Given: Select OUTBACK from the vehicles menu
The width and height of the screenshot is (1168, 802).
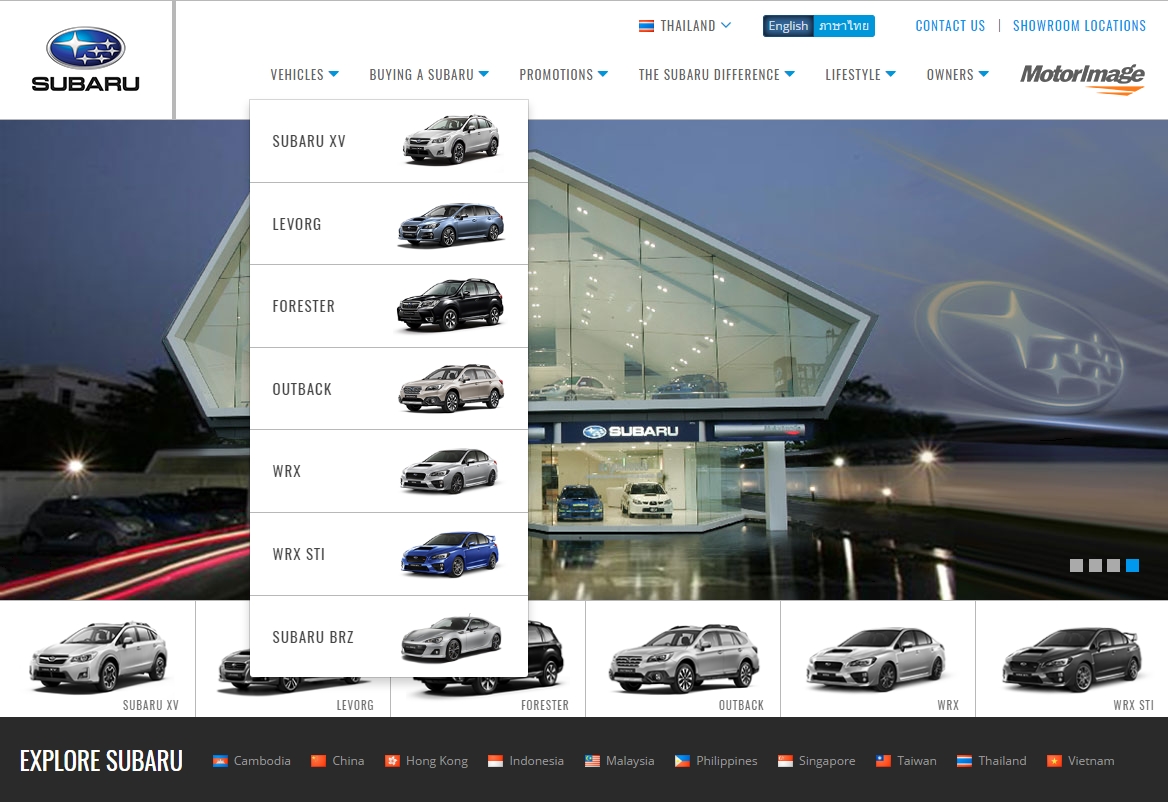Looking at the screenshot, I should click(389, 389).
